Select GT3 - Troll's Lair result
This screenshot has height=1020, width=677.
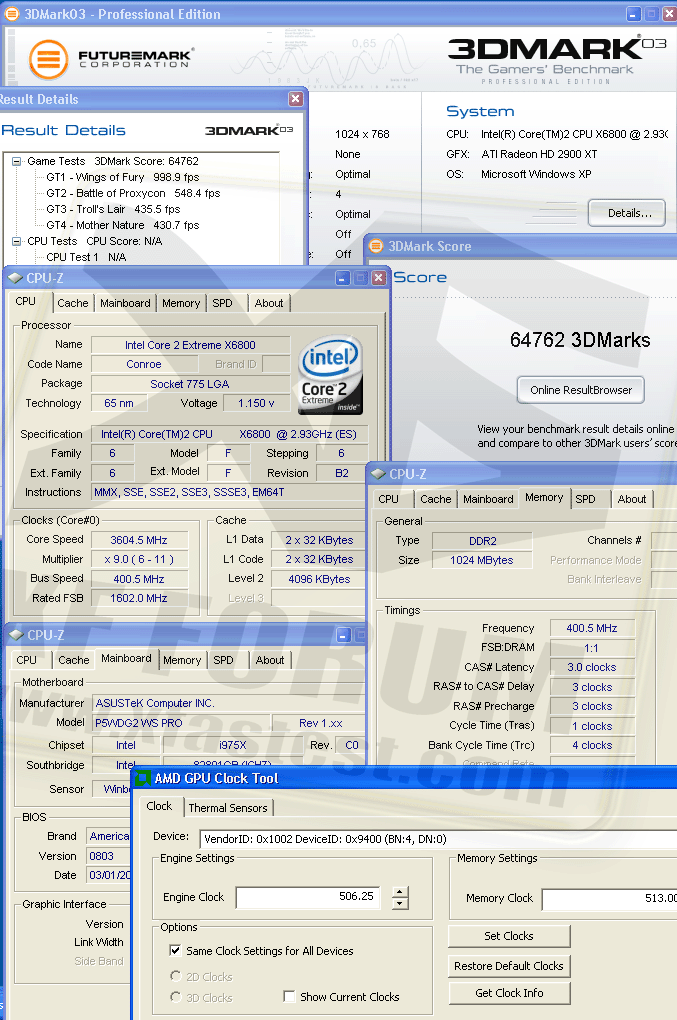tap(113, 209)
